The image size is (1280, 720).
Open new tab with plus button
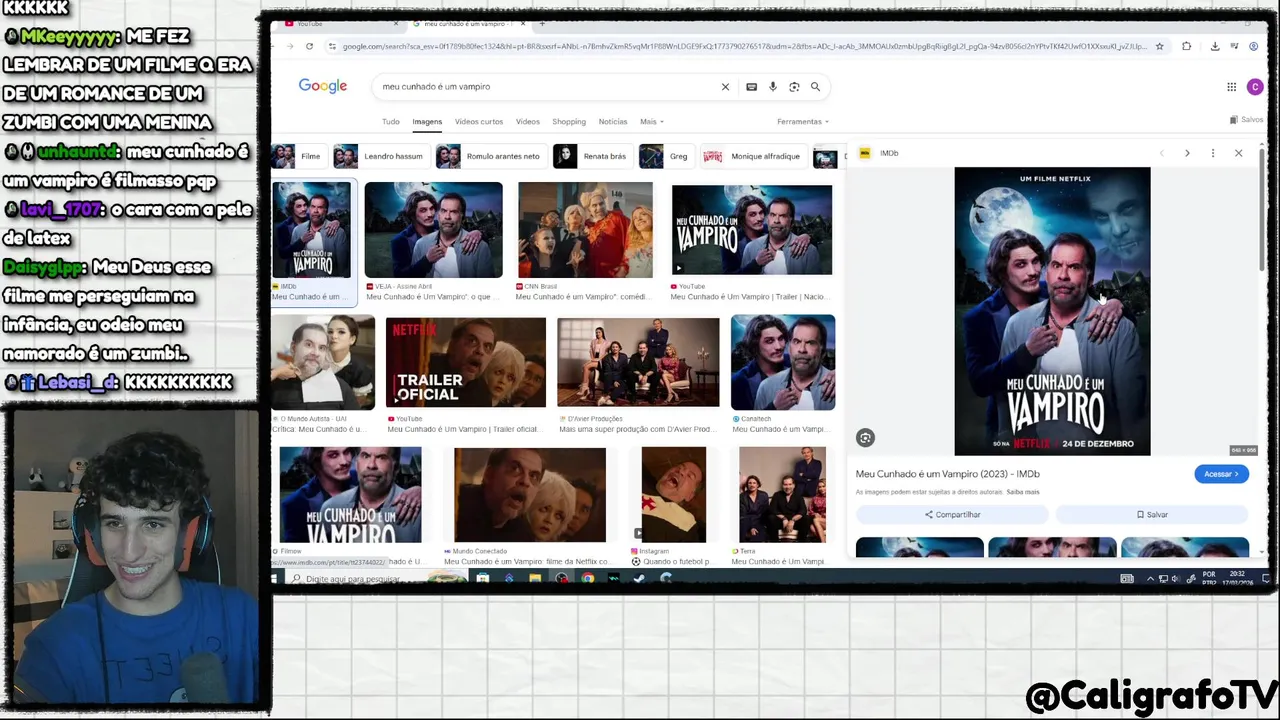(542, 23)
